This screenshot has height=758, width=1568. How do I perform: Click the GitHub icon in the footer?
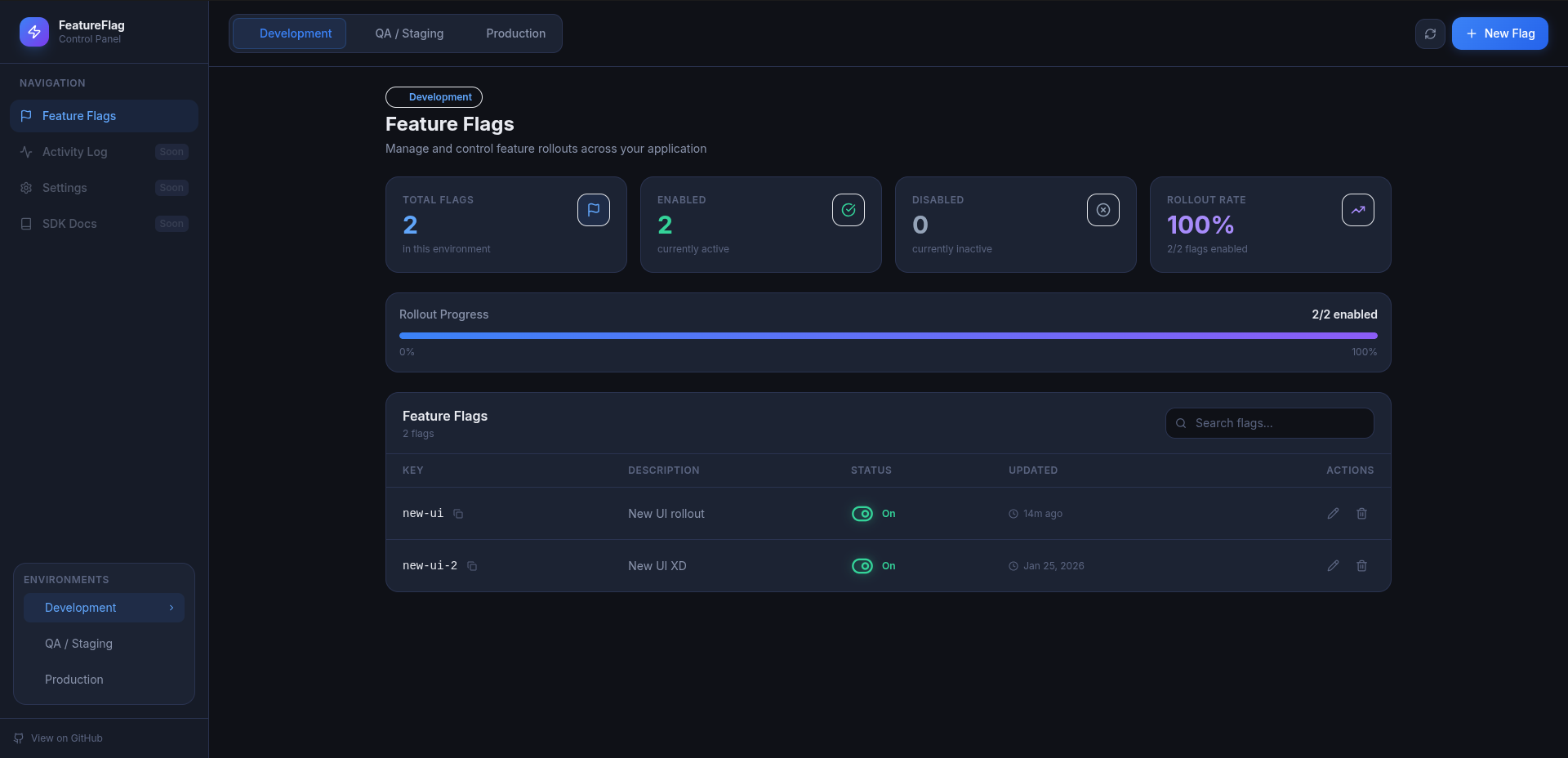coord(19,738)
